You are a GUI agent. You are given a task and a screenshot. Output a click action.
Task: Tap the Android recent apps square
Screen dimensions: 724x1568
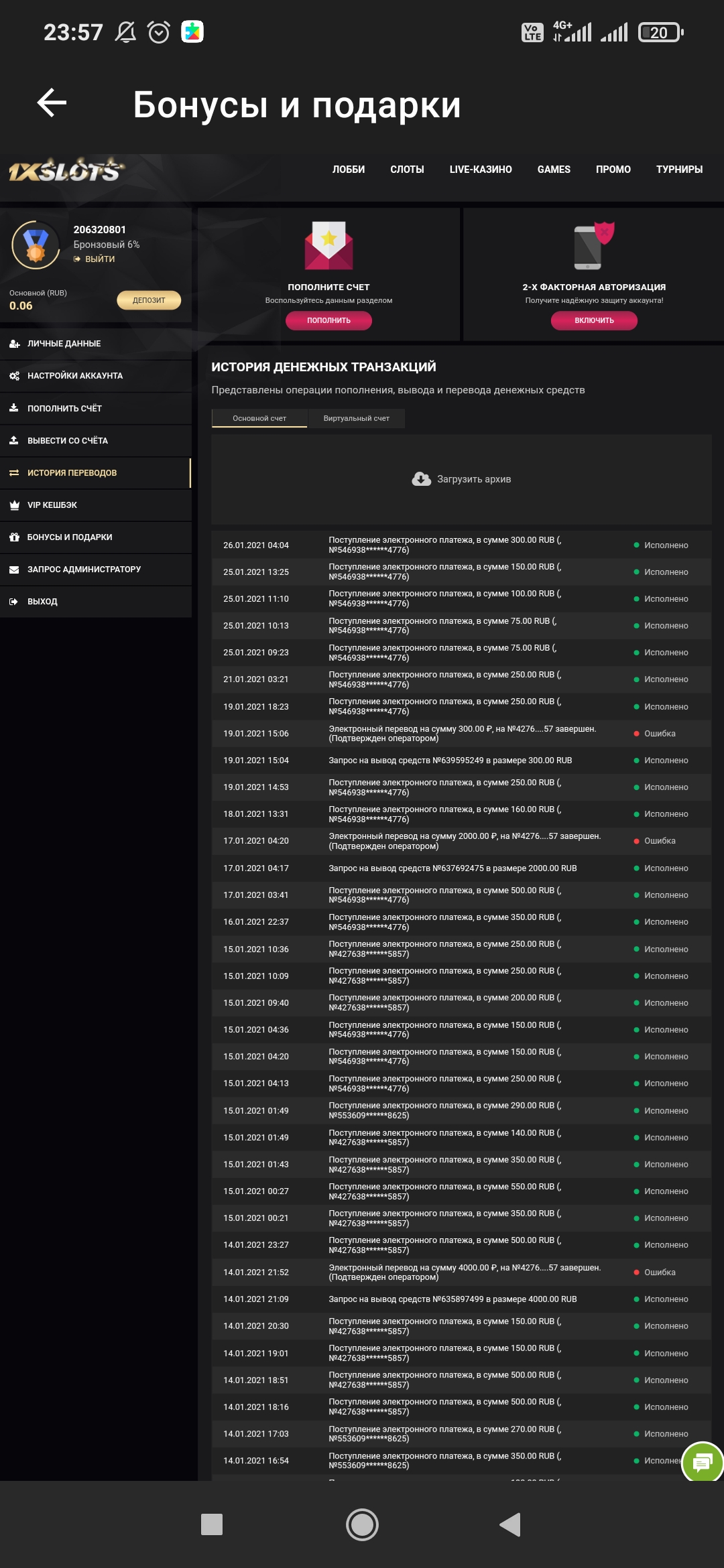coord(212,1524)
